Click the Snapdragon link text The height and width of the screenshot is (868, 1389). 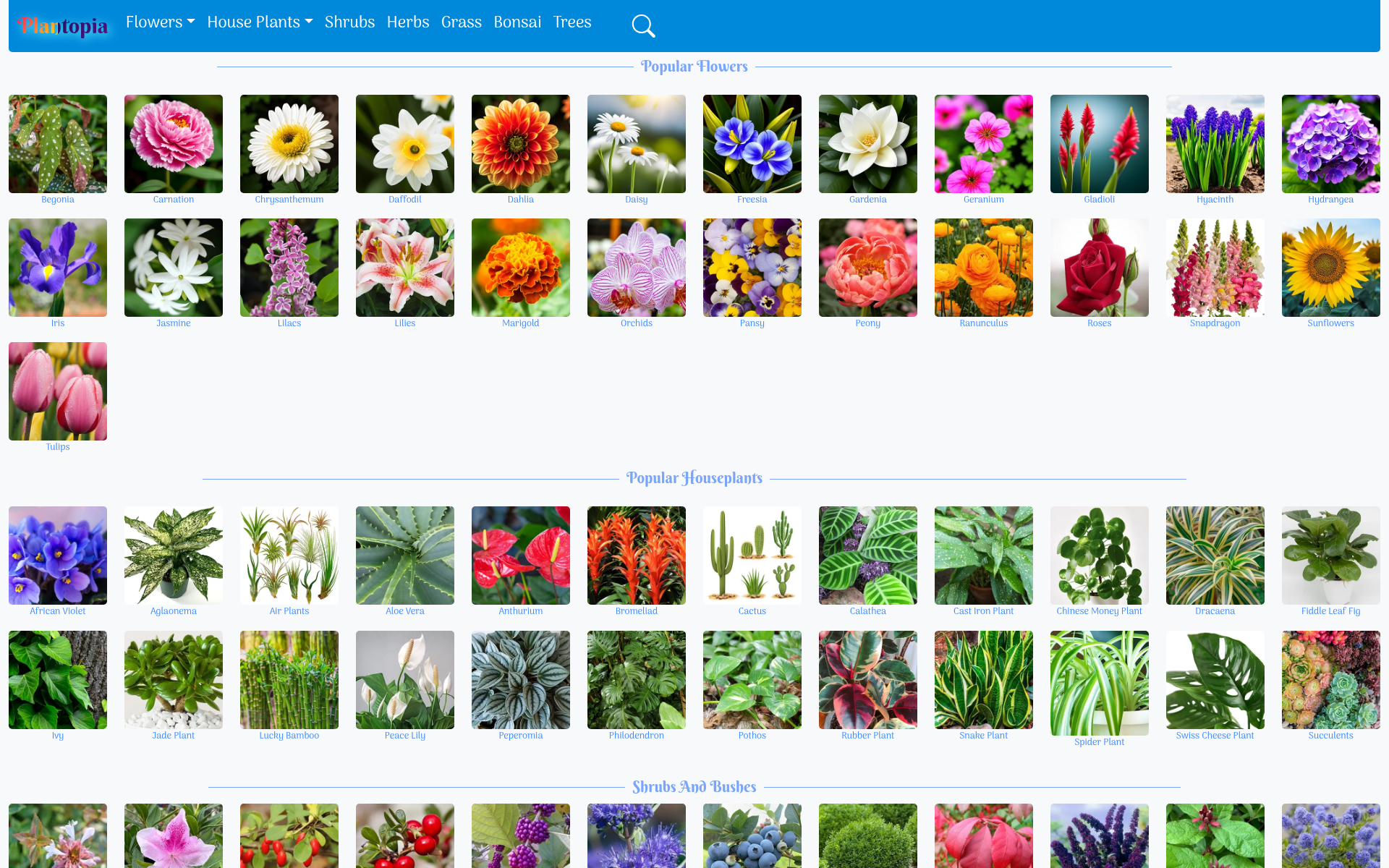[x=1215, y=323]
